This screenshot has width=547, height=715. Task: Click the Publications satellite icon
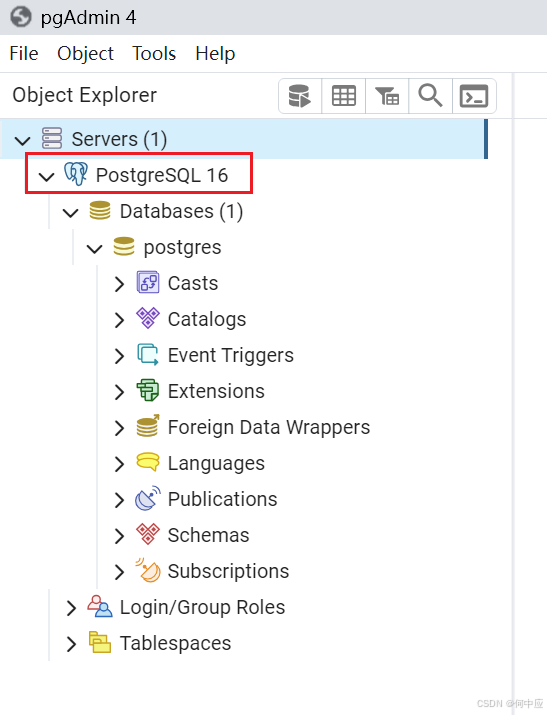(x=148, y=498)
